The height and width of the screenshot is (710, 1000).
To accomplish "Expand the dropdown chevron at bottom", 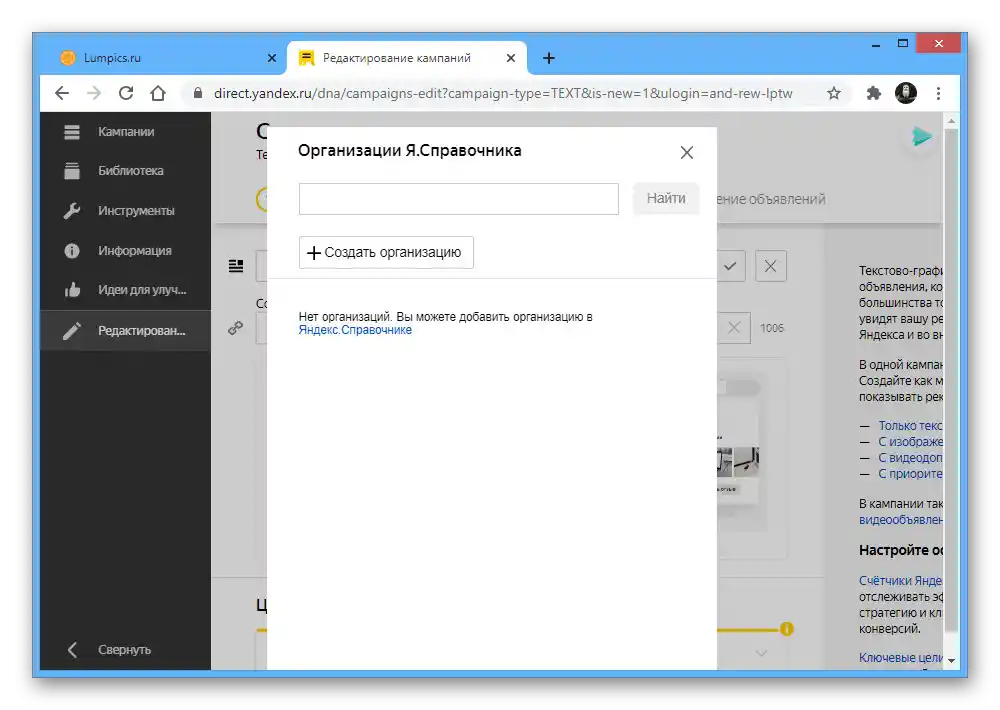I will pyautogui.click(x=761, y=653).
